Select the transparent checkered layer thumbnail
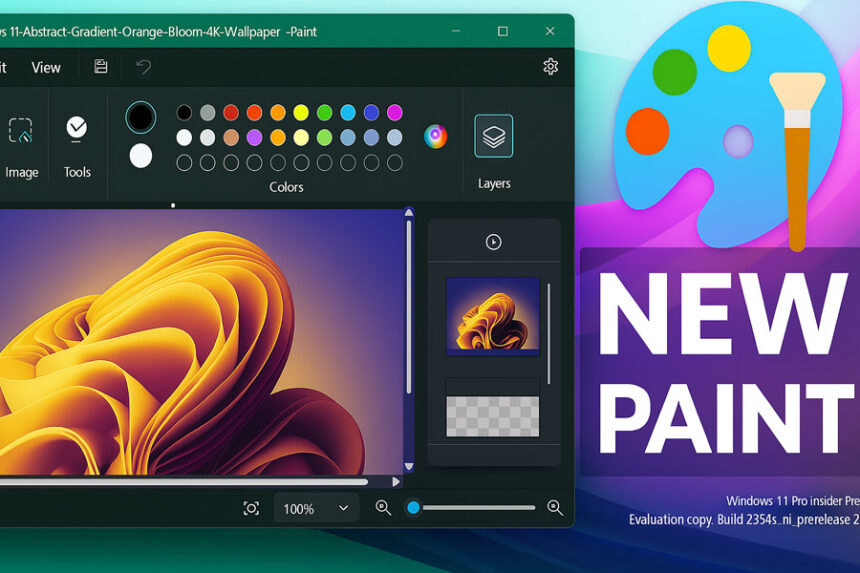 [x=493, y=416]
